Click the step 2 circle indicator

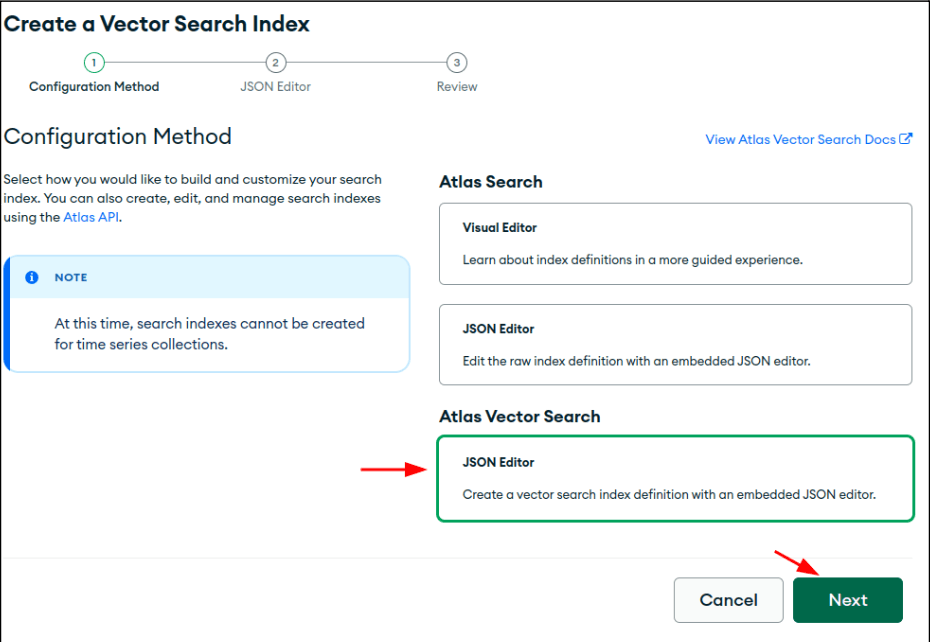click(x=275, y=63)
